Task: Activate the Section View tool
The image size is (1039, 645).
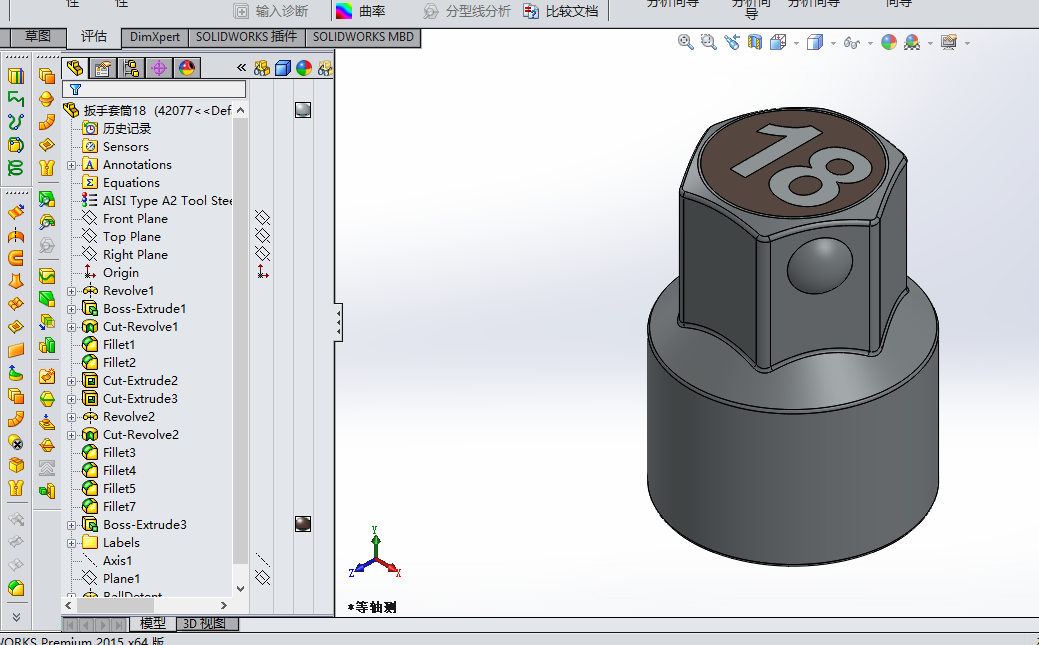Action: (755, 42)
